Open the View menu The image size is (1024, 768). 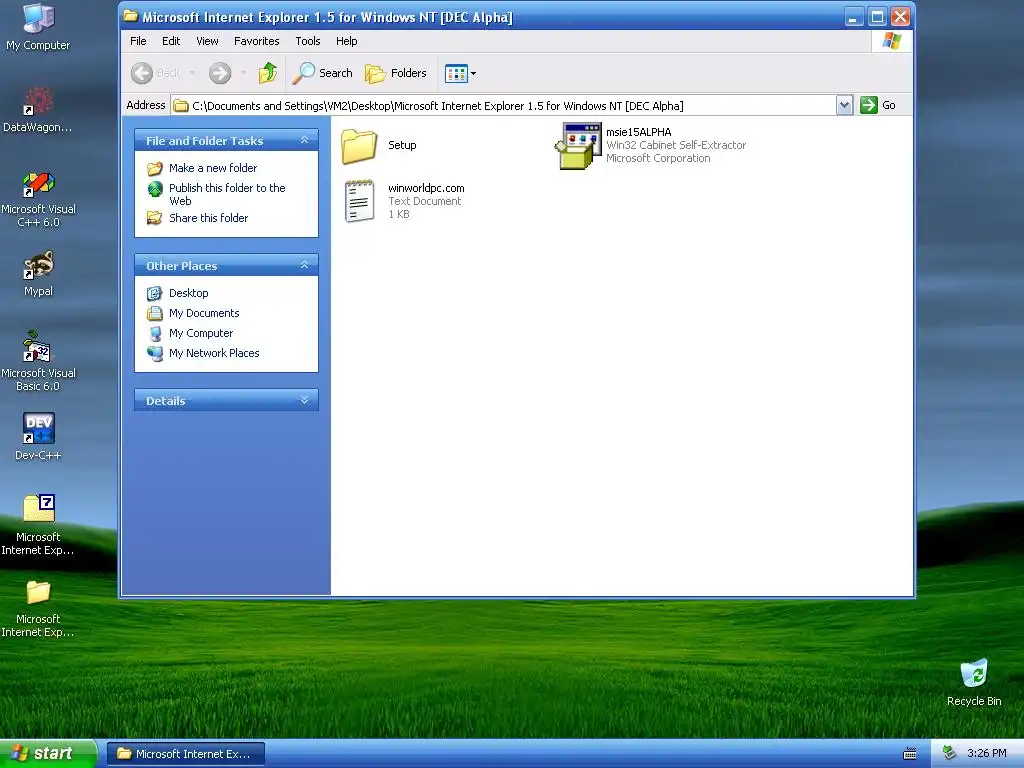tap(208, 41)
